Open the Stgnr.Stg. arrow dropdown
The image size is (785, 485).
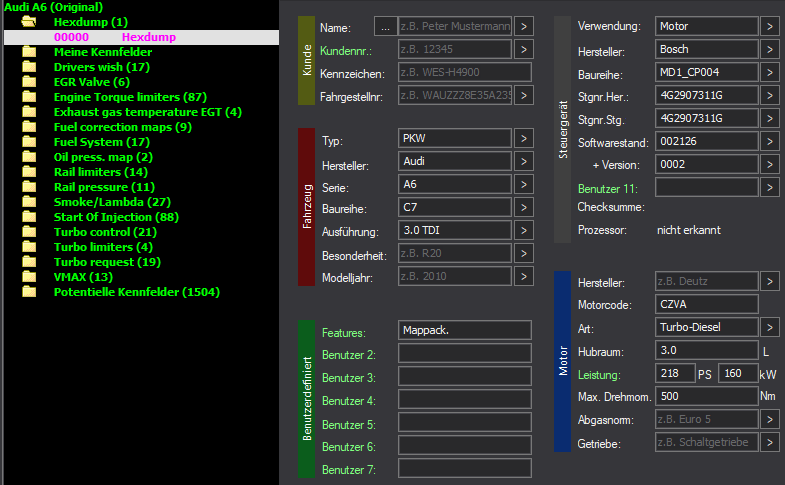(770, 118)
